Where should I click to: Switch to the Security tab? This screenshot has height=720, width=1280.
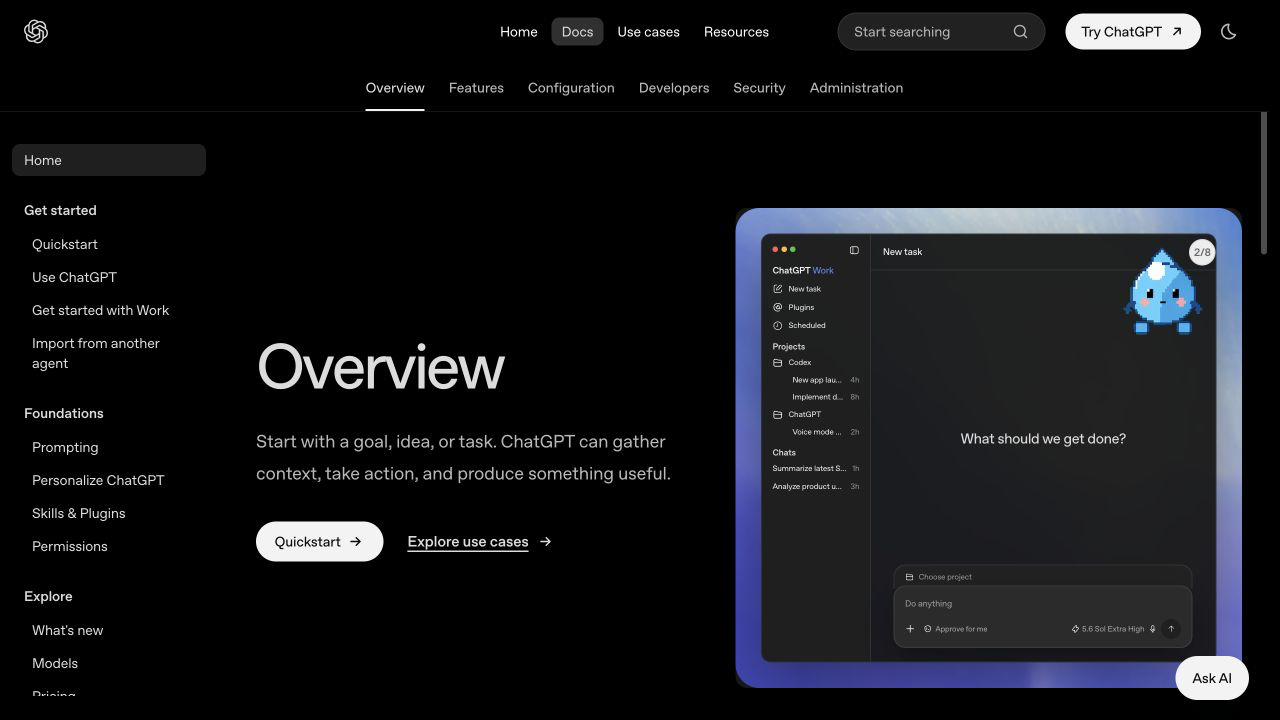pos(759,88)
